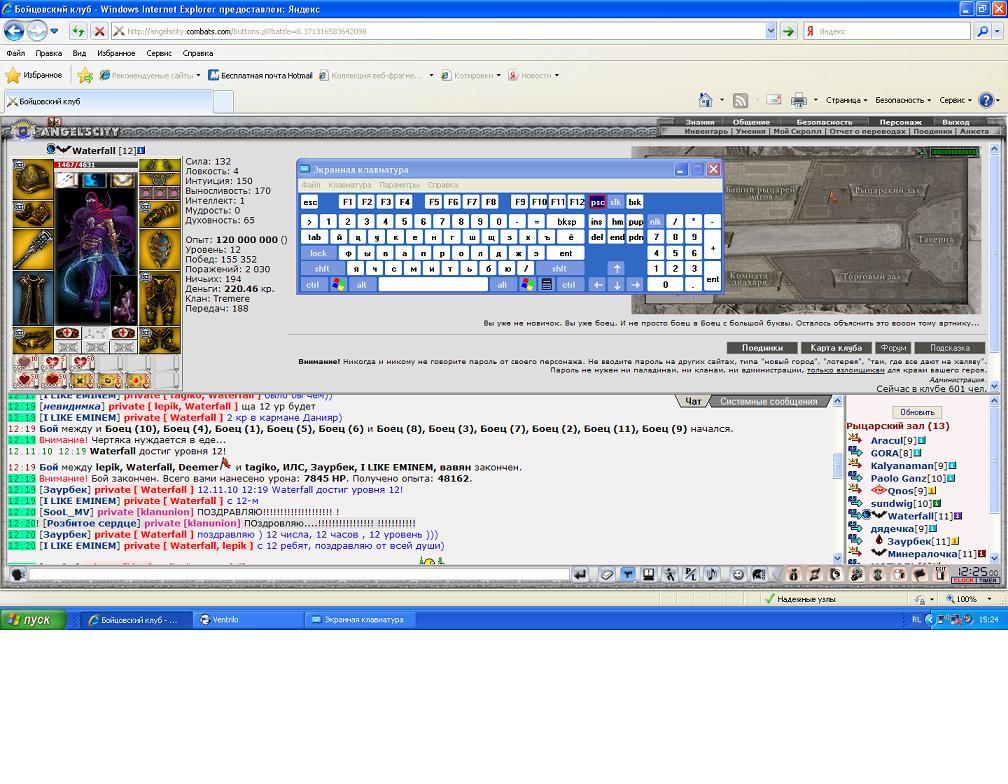Click the Форум button
The height and width of the screenshot is (784, 1008).
coord(893,348)
